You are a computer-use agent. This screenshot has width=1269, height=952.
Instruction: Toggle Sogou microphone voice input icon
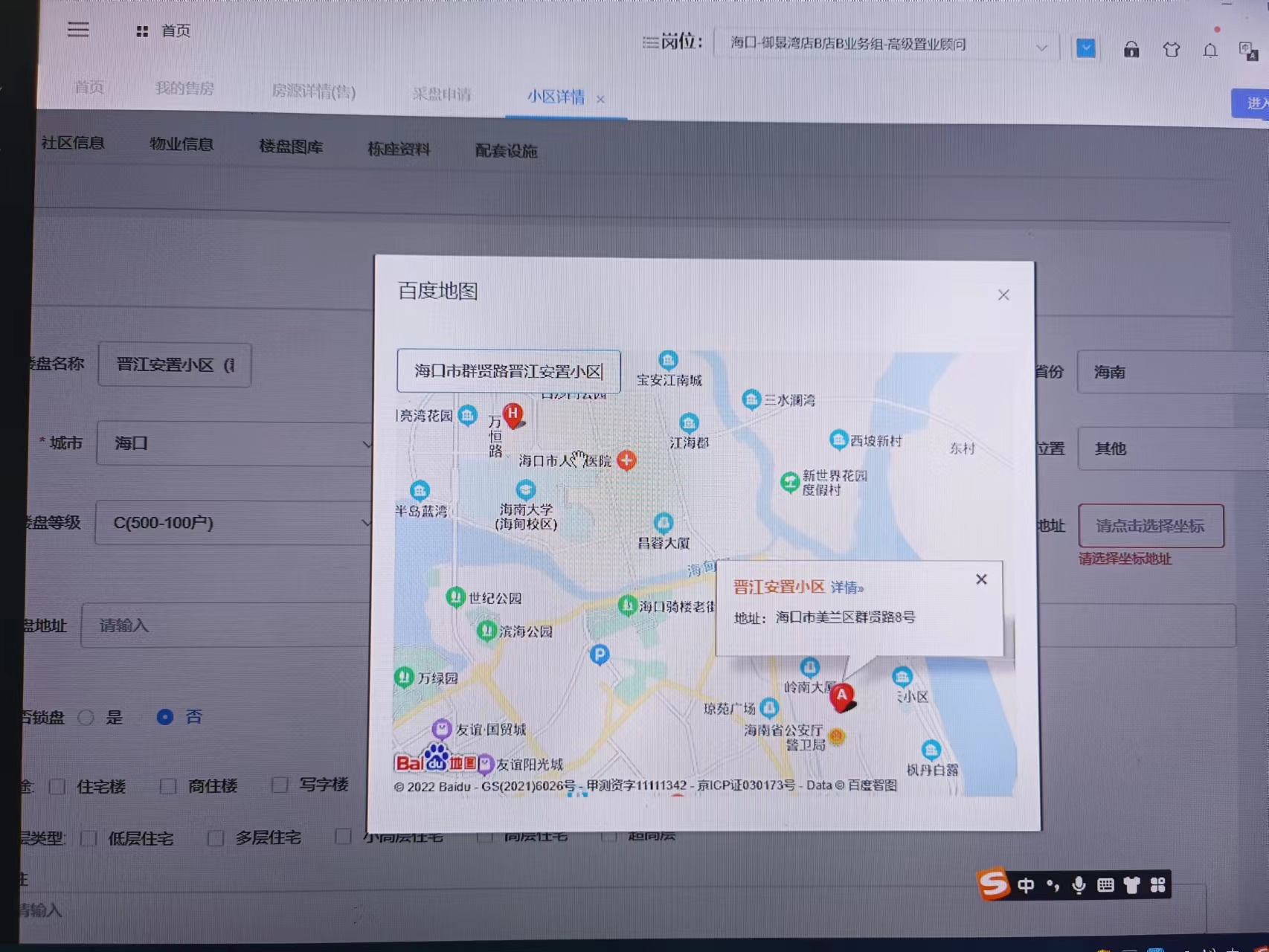[x=1079, y=884]
